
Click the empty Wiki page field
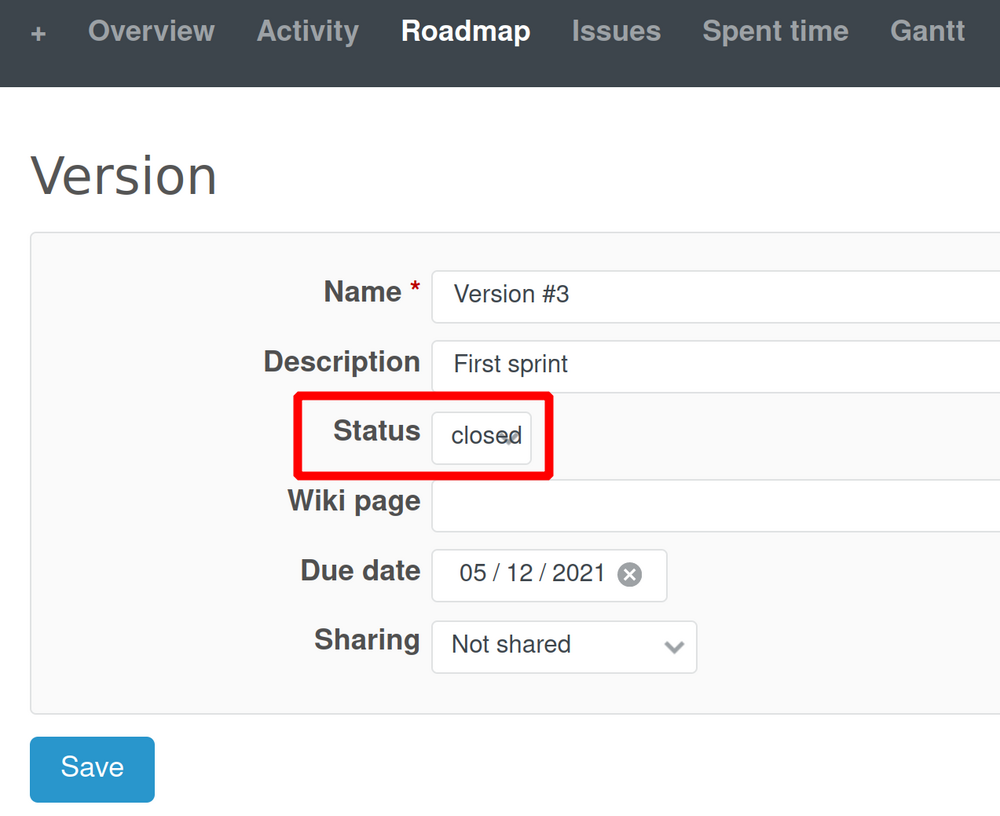click(x=700, y=506)
